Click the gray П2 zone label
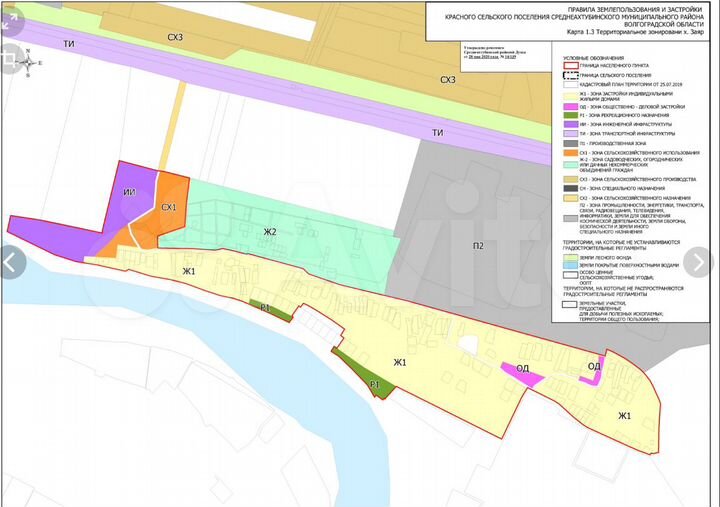720x507 pixels. 478,245
